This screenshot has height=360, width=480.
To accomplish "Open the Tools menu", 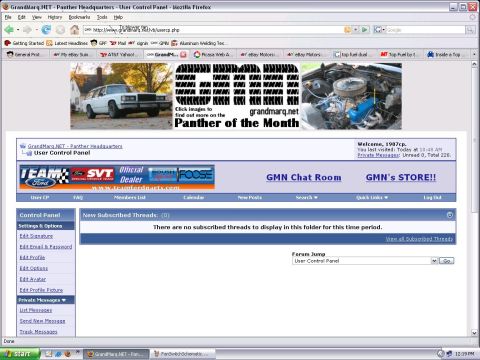I will pos(102,17).
